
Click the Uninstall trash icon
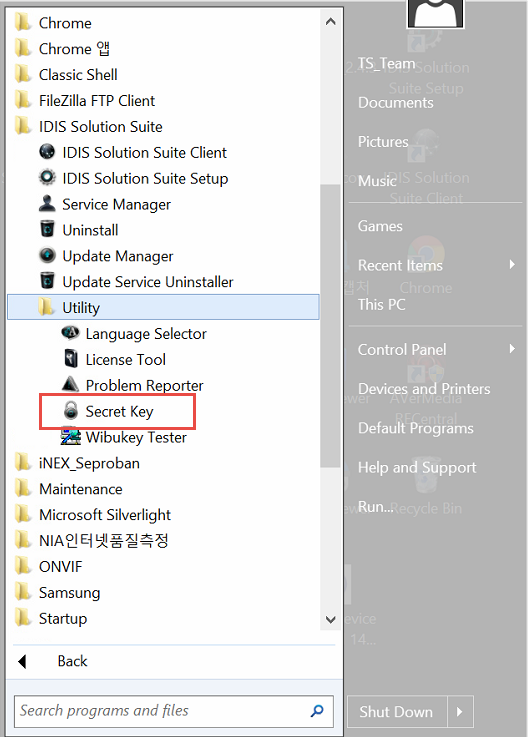click(47, 229)
